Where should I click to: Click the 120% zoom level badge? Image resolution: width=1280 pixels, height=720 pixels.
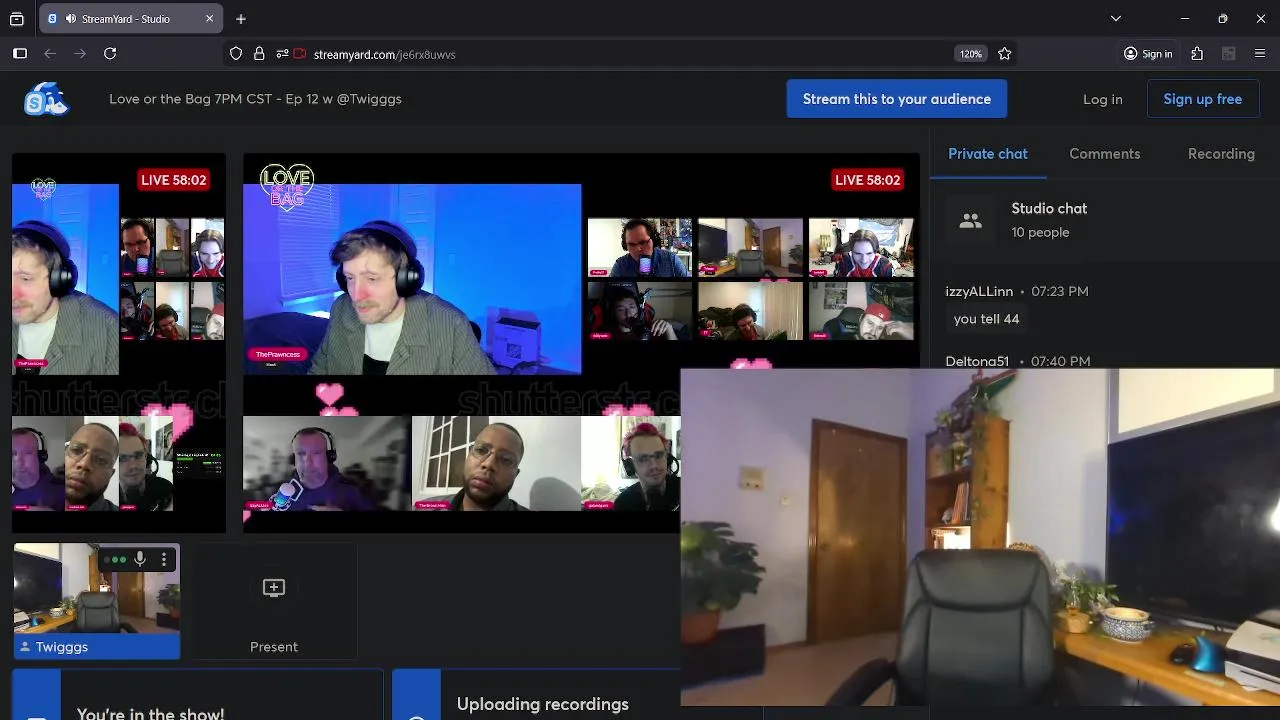click(971, 54)
